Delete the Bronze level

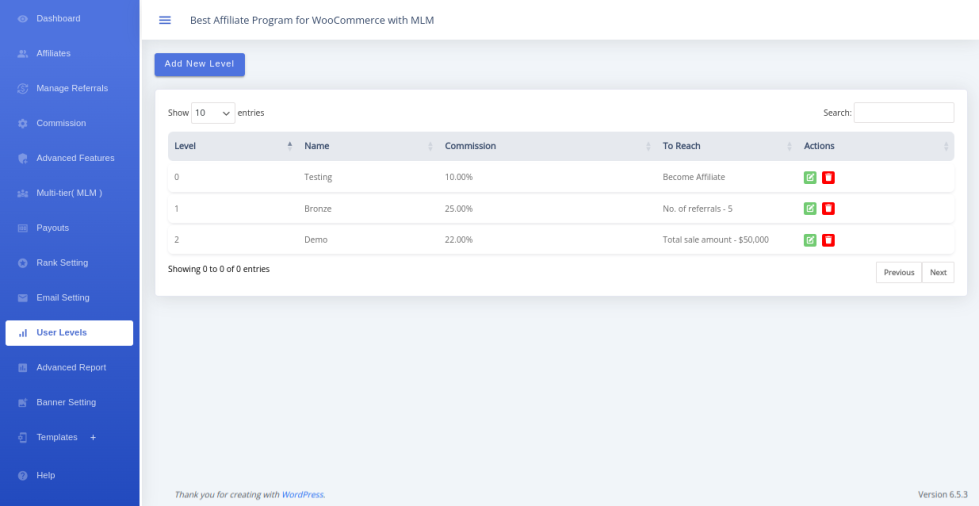(x=829, y=209)
